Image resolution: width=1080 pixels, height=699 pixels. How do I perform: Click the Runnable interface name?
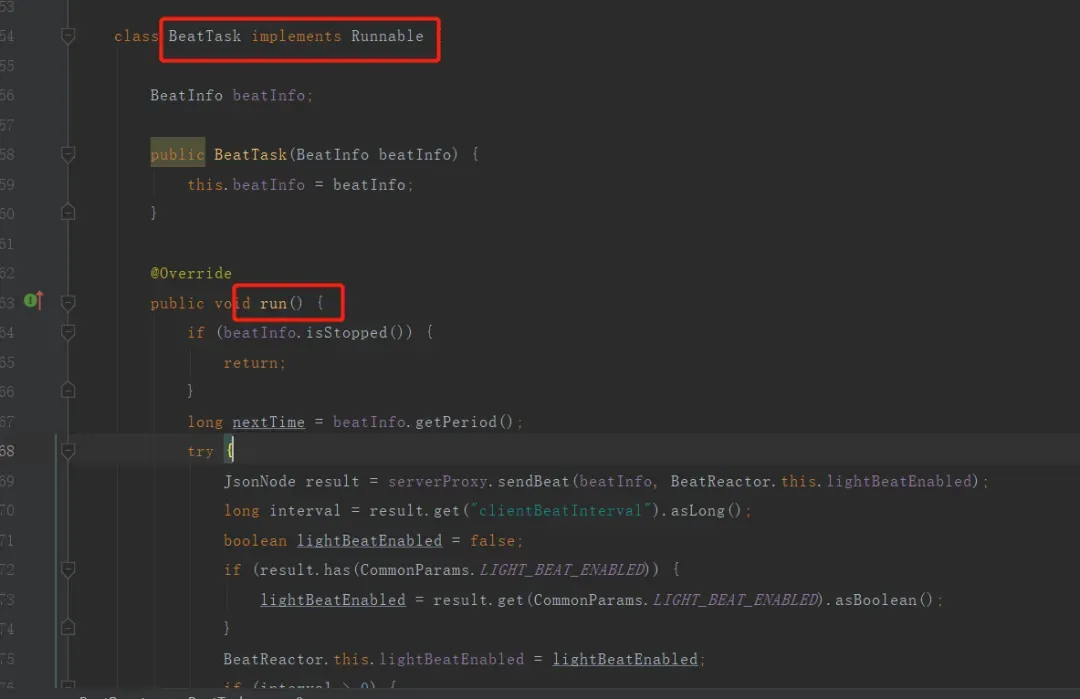[x=387, y=36]
